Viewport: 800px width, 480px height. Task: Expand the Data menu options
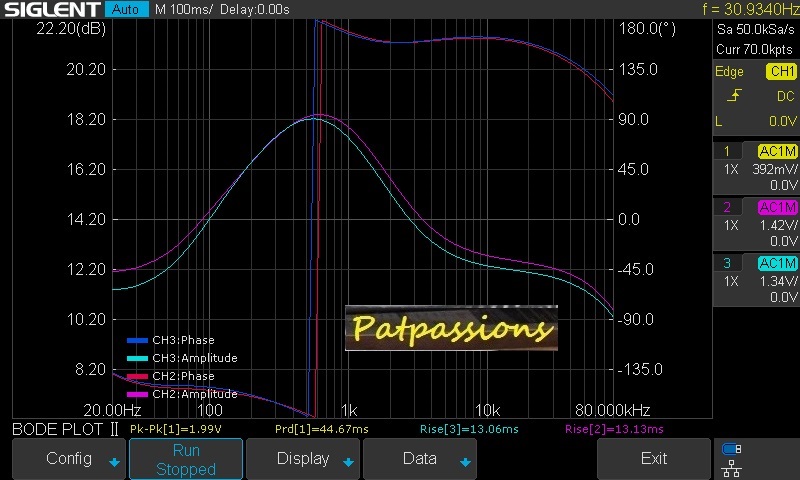coord(419,459)
